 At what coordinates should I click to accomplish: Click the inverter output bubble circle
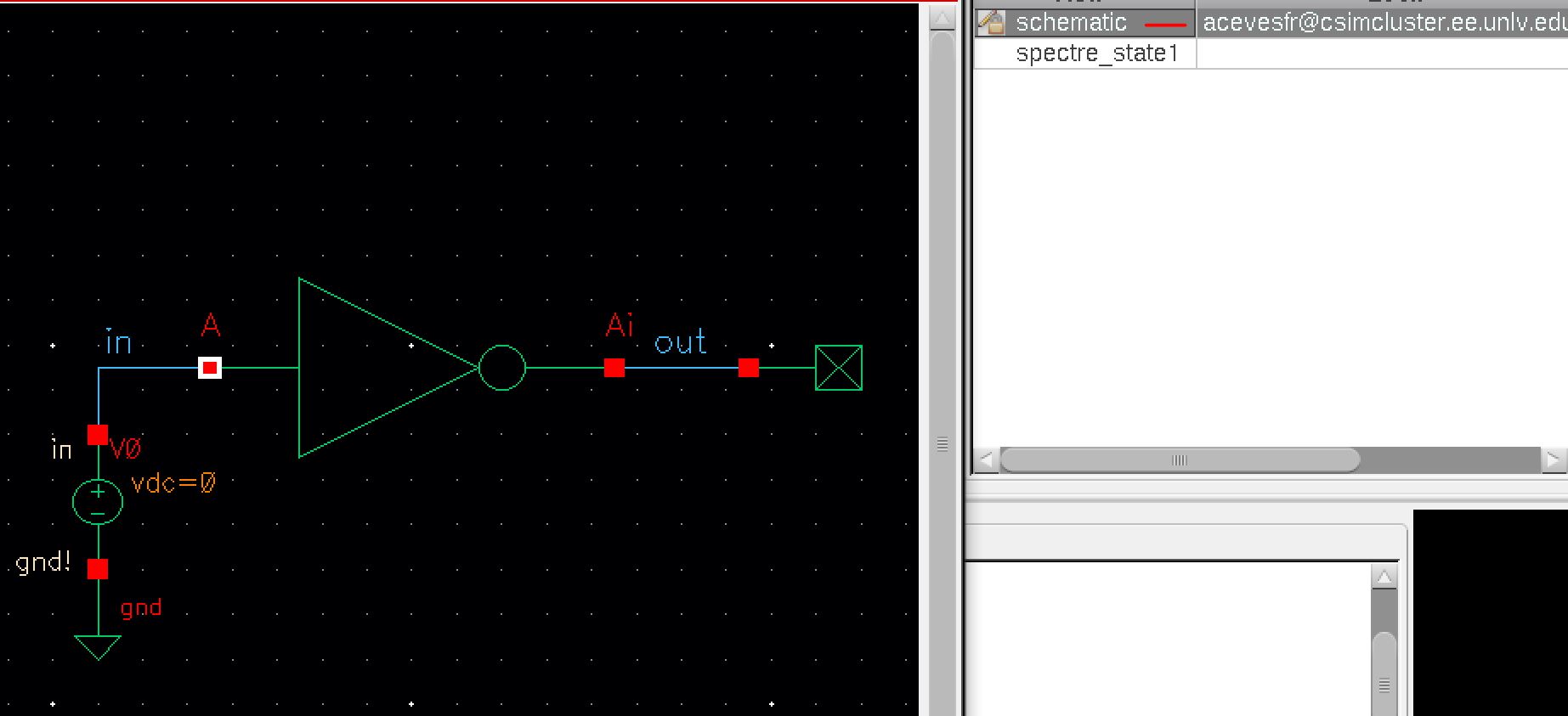coord(502,368)
